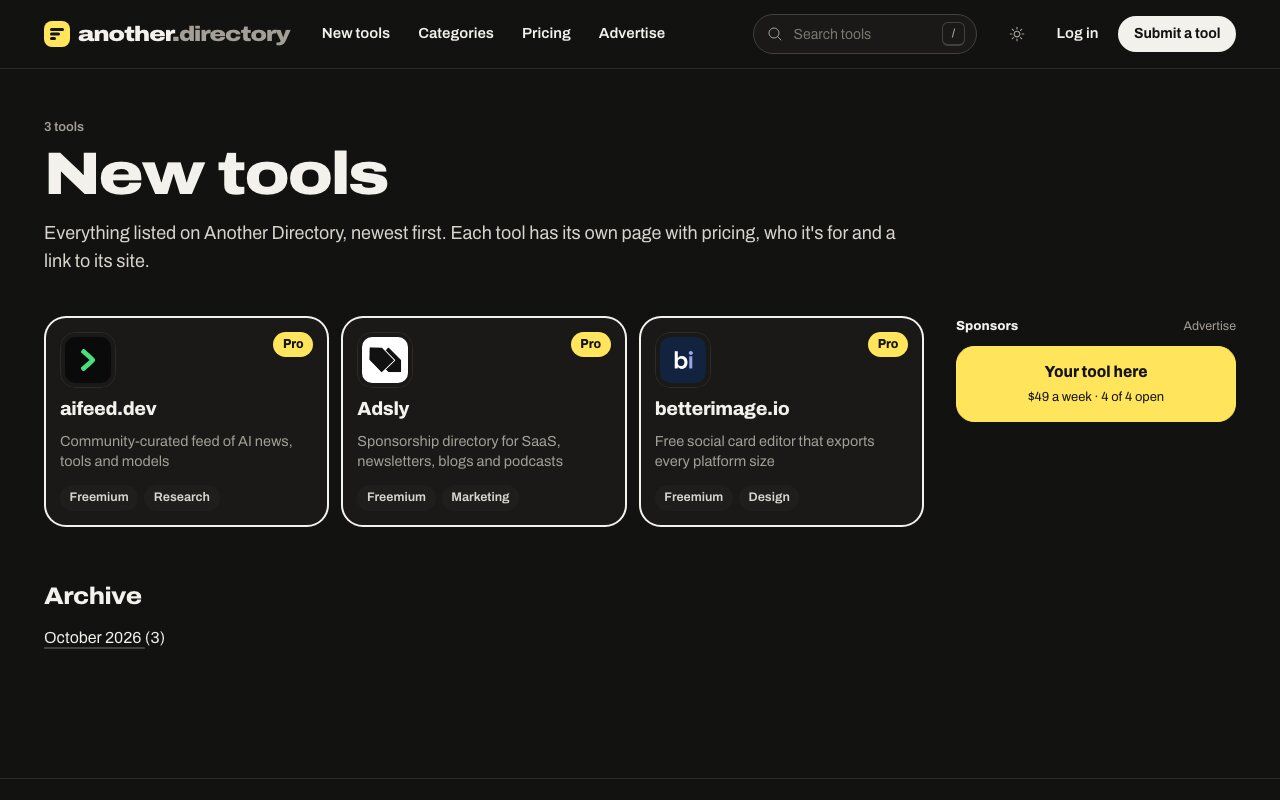This screenshot has width=1280, height=800.
Task: Click the slash shortcut key badge
Action: pos(953,34)
